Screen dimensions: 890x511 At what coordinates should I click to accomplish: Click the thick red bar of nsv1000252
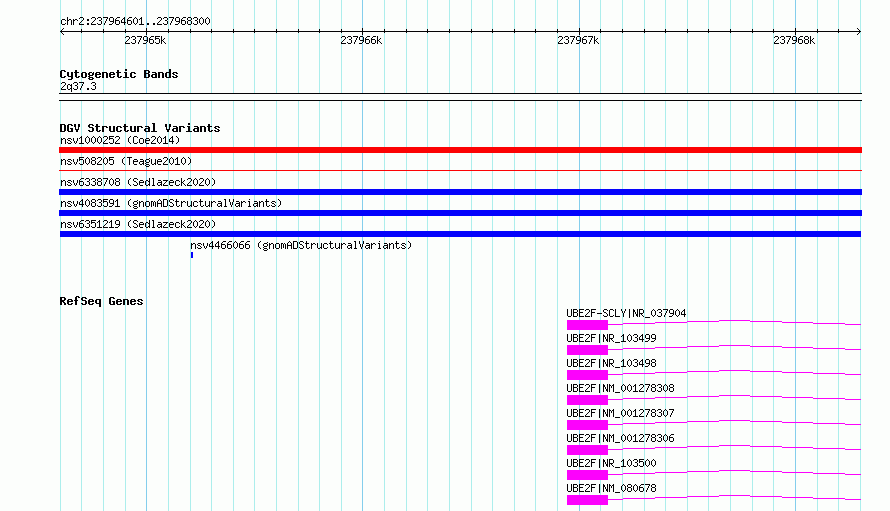(460, 150)
